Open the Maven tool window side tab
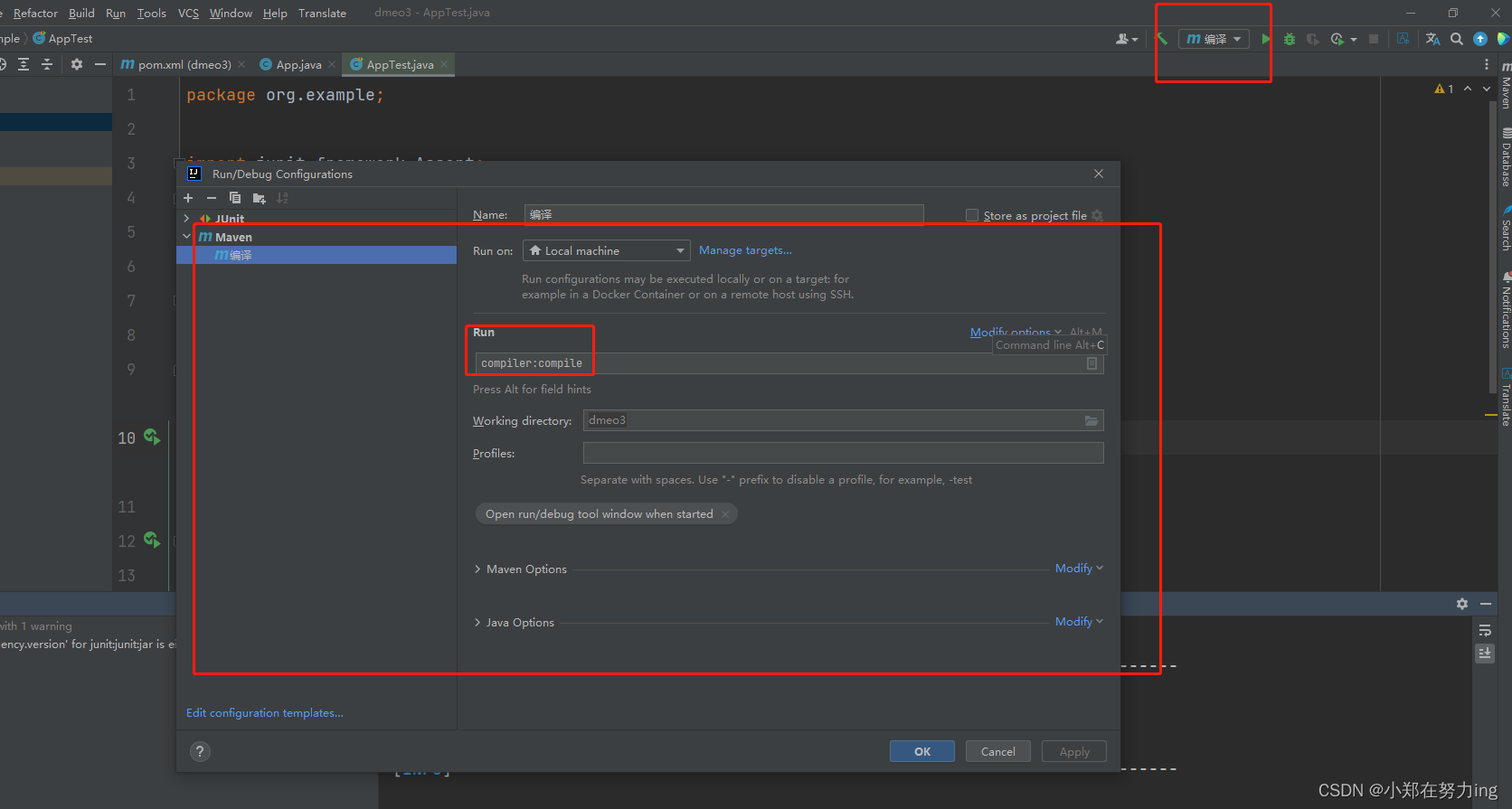The width and height of the screenshot is (1512, 809). [x=1506, y=85]
